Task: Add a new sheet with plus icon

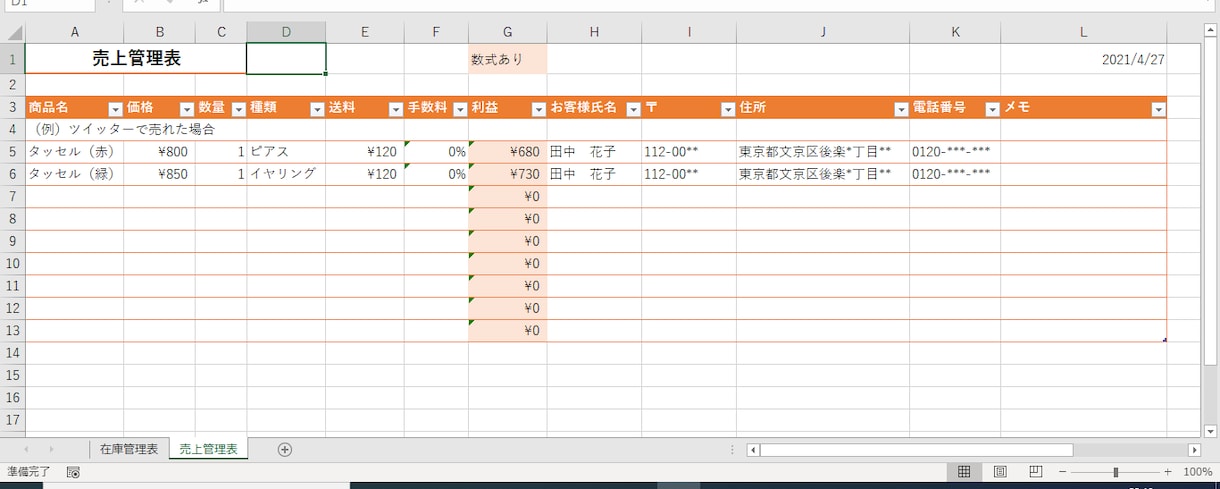Action: pos(285,450)
